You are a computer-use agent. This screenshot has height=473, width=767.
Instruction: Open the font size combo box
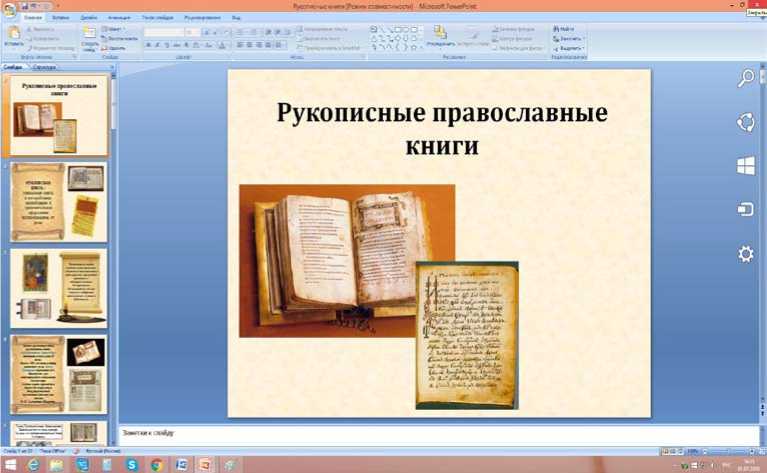point(192,32)
